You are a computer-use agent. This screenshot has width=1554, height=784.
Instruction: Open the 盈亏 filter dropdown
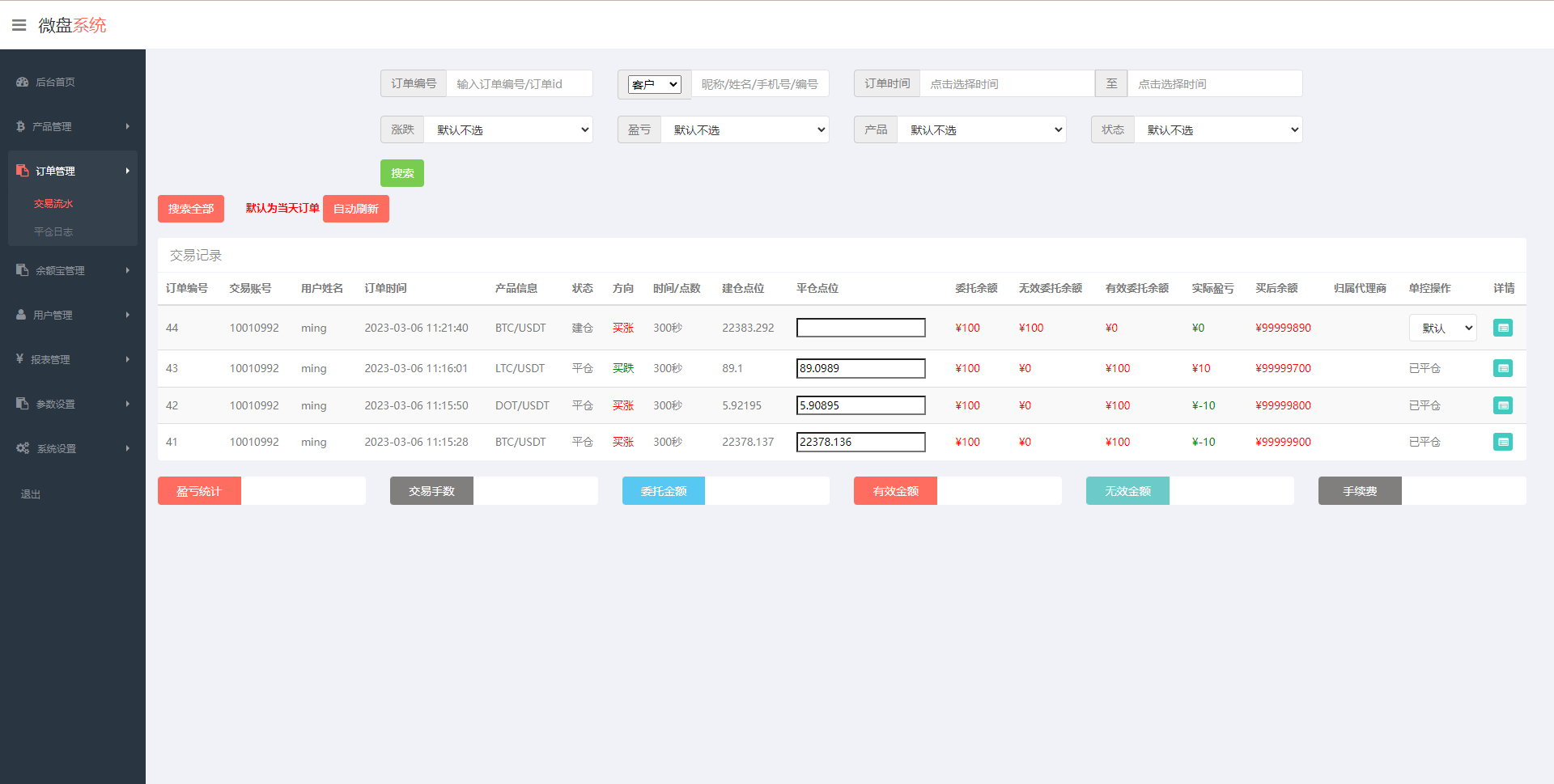point(745,129)
